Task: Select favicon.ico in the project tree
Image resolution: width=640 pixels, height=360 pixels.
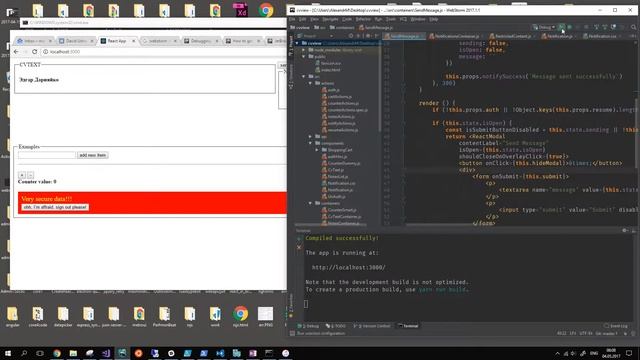Action: pyautogui.click(x=330, y=63)
